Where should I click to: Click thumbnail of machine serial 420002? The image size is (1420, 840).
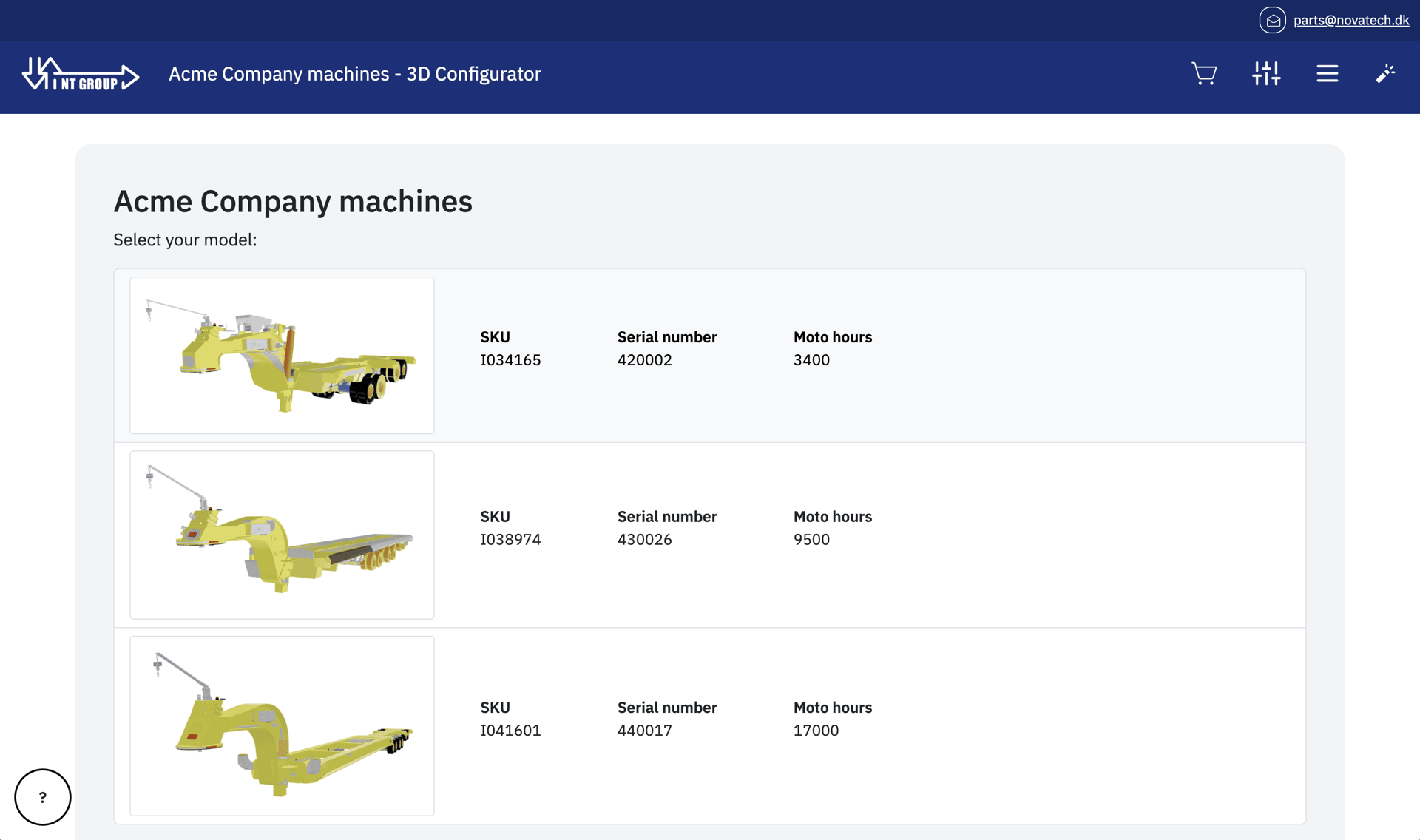282,355
